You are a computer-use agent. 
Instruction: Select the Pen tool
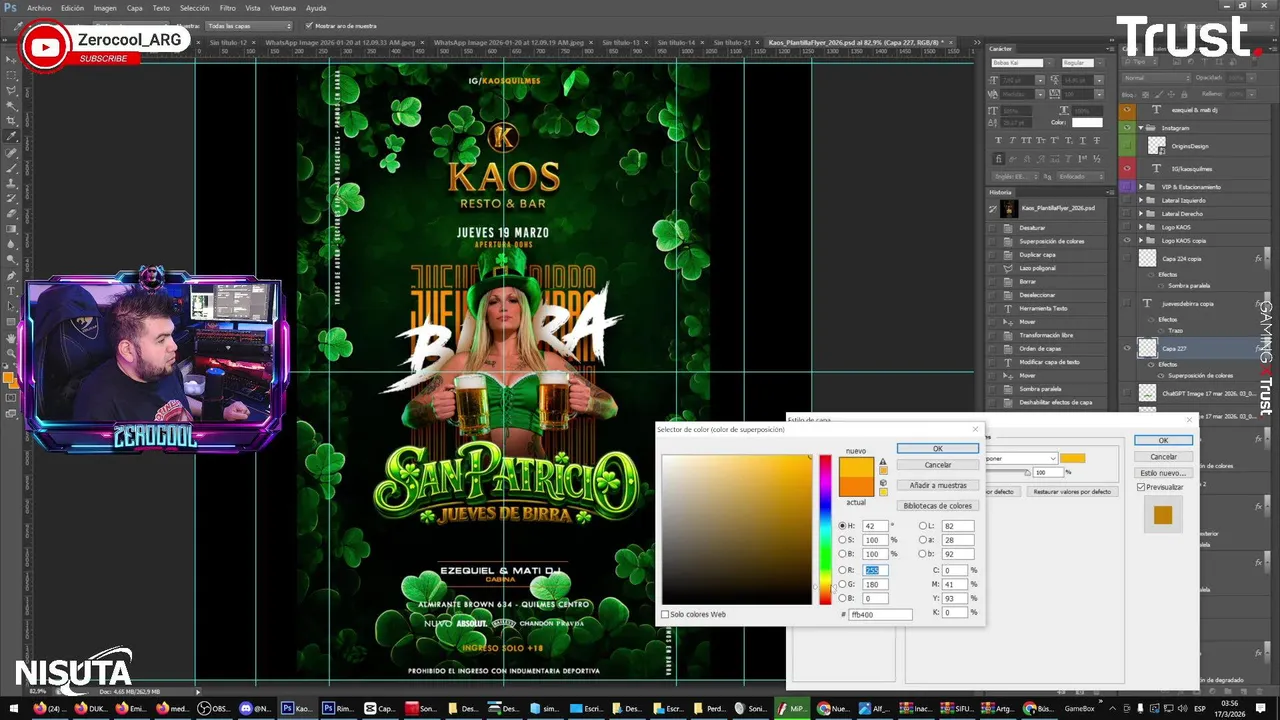pyautogui.click(x=11, y=275)
